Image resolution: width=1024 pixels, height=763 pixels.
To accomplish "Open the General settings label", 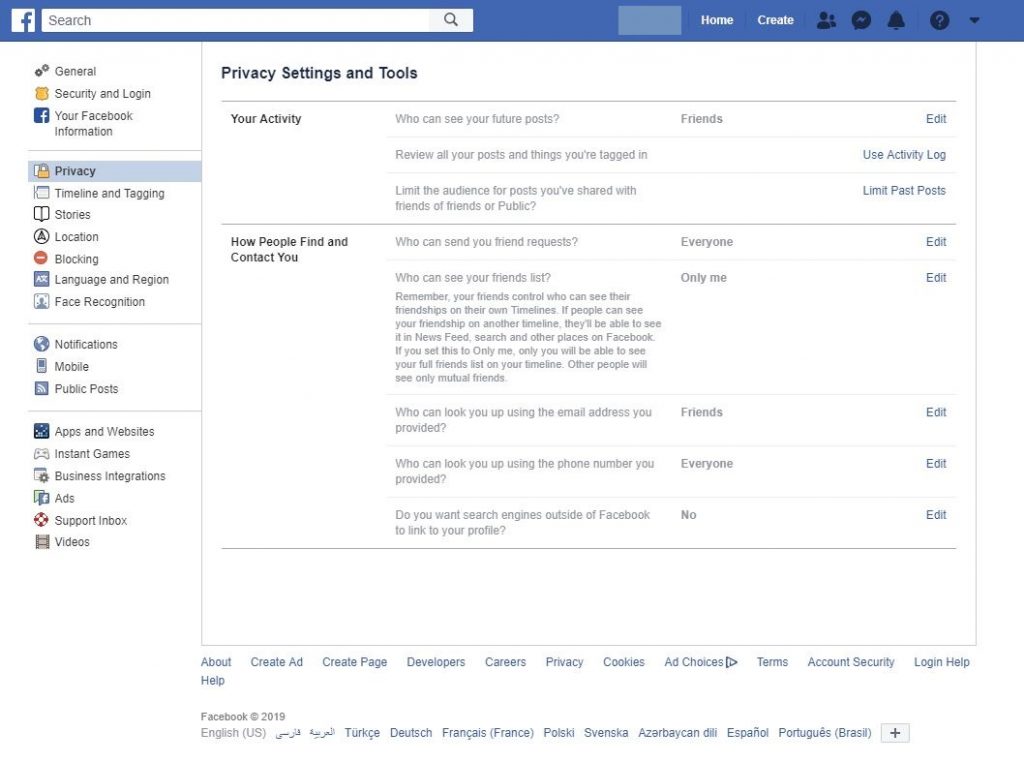I will point(75,71).
